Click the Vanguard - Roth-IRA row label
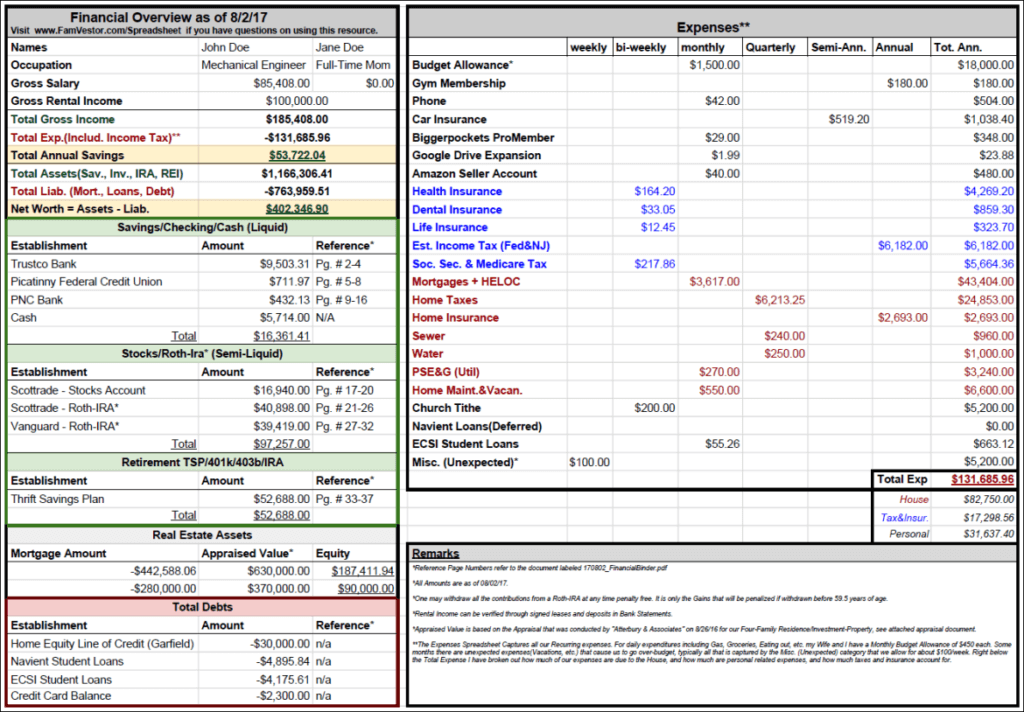1024x712 pixels. pyautogui.click(x=65, y=426)
